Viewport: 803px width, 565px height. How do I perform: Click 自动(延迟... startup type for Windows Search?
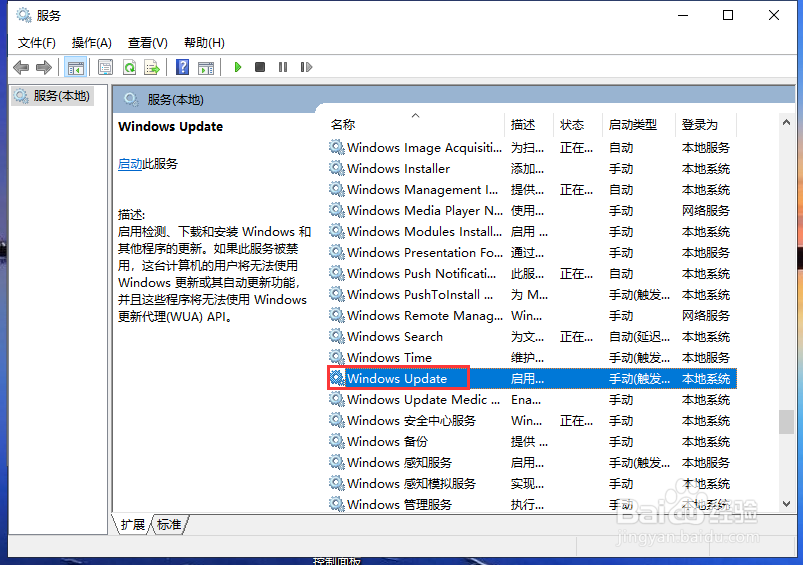(639, 337)
